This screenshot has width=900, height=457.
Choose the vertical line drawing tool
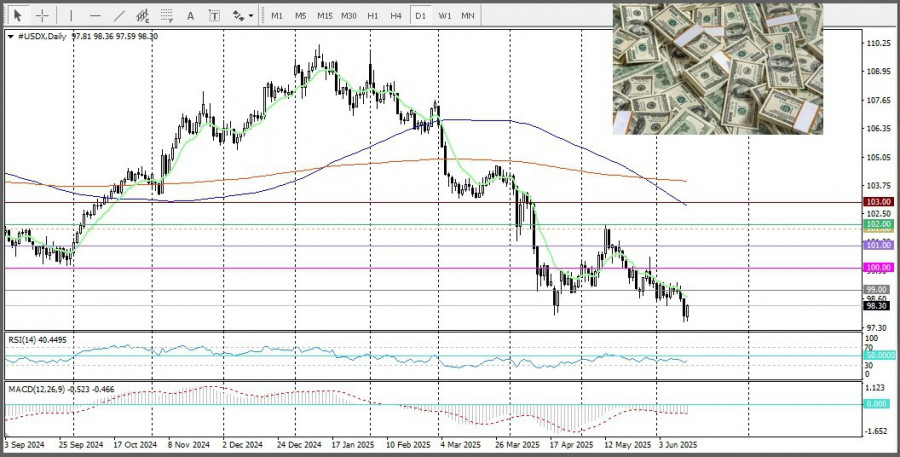70,16
